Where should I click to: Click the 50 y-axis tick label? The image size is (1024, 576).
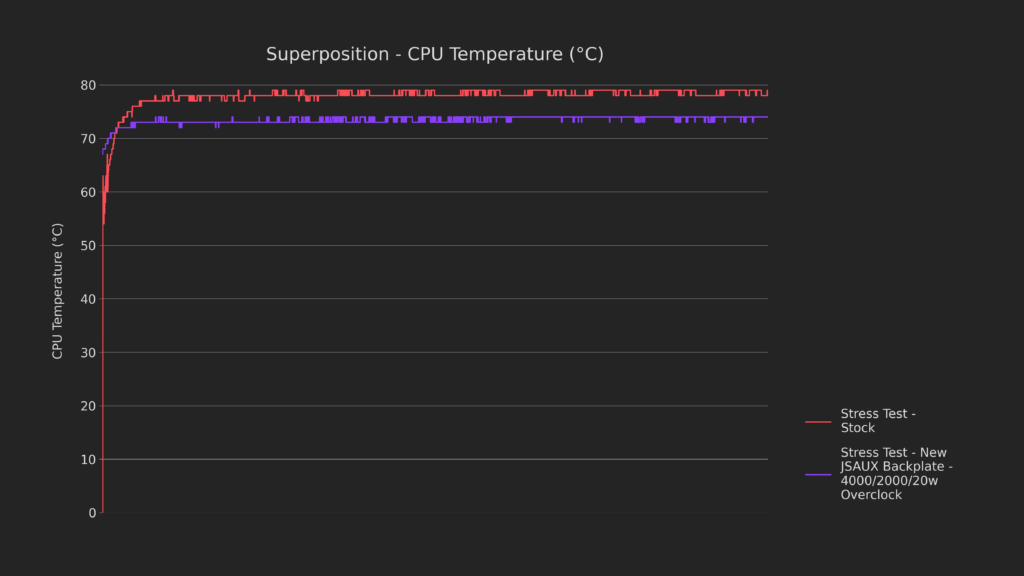(88, 246)
